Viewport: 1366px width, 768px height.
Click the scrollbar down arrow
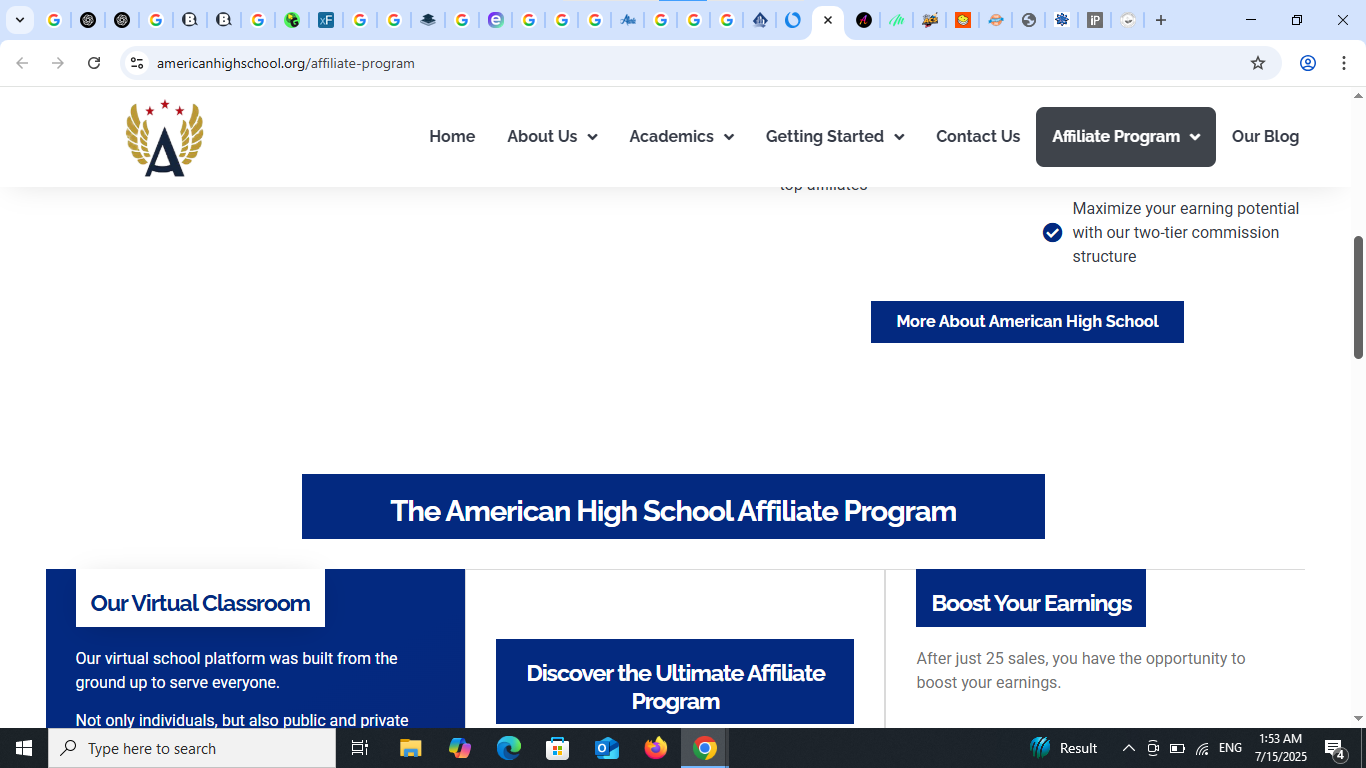(1358, 718)
